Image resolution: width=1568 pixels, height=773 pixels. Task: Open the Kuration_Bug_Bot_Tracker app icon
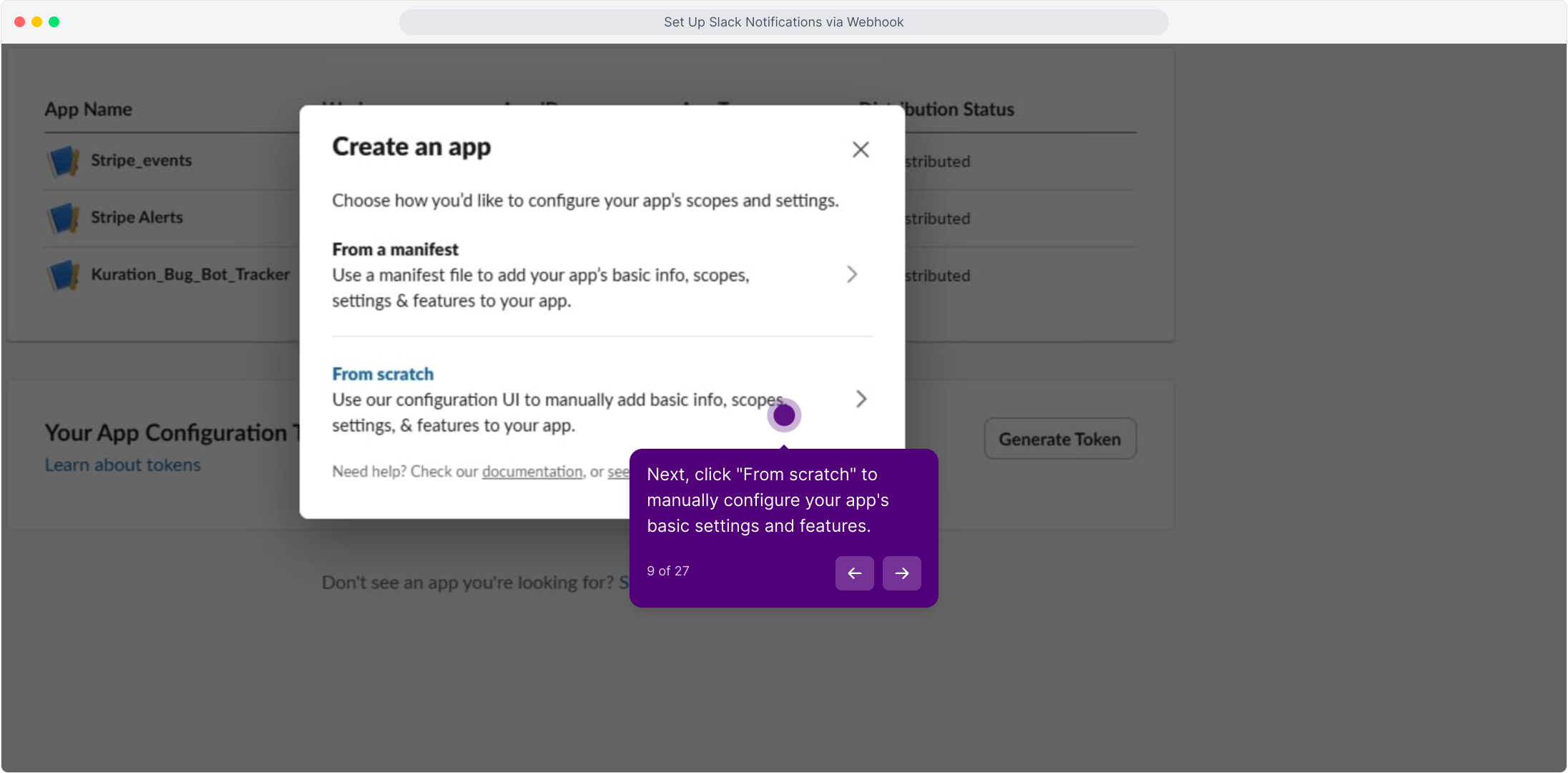63,276
